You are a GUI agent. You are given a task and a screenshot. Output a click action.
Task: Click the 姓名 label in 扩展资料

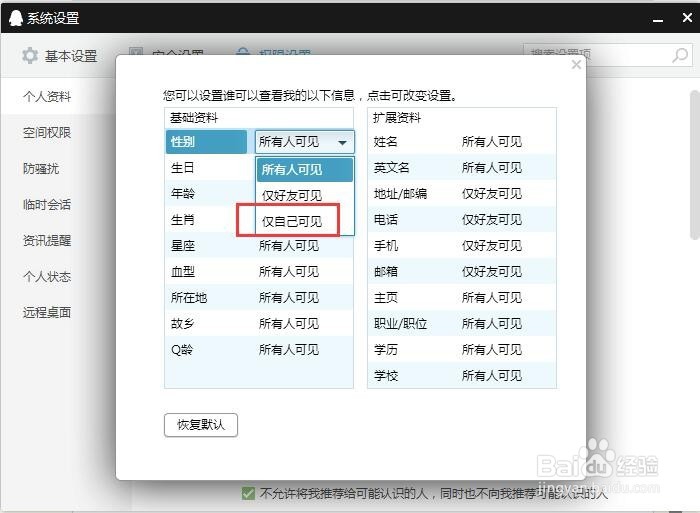(386, 142)
